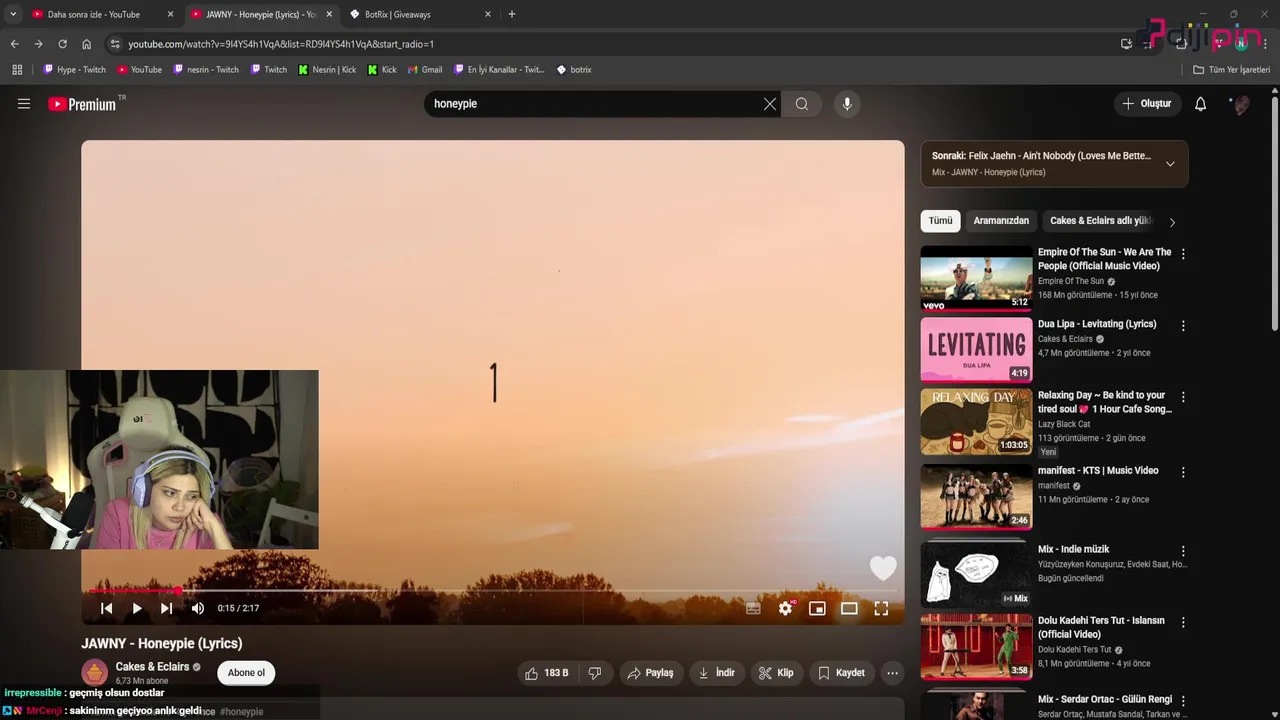The image size is (1280, 720).
Task: Select the Aramanızdan filter chip
Action: pos(1001,221)
